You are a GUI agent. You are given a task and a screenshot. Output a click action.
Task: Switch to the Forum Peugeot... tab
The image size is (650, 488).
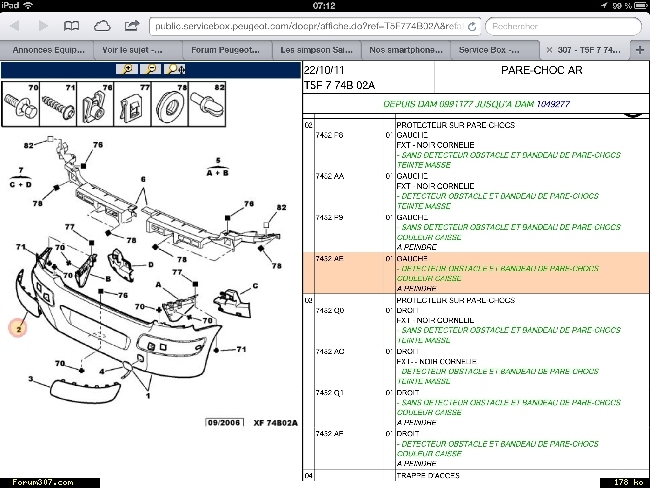pyautogui.click(x=226, y=50)
